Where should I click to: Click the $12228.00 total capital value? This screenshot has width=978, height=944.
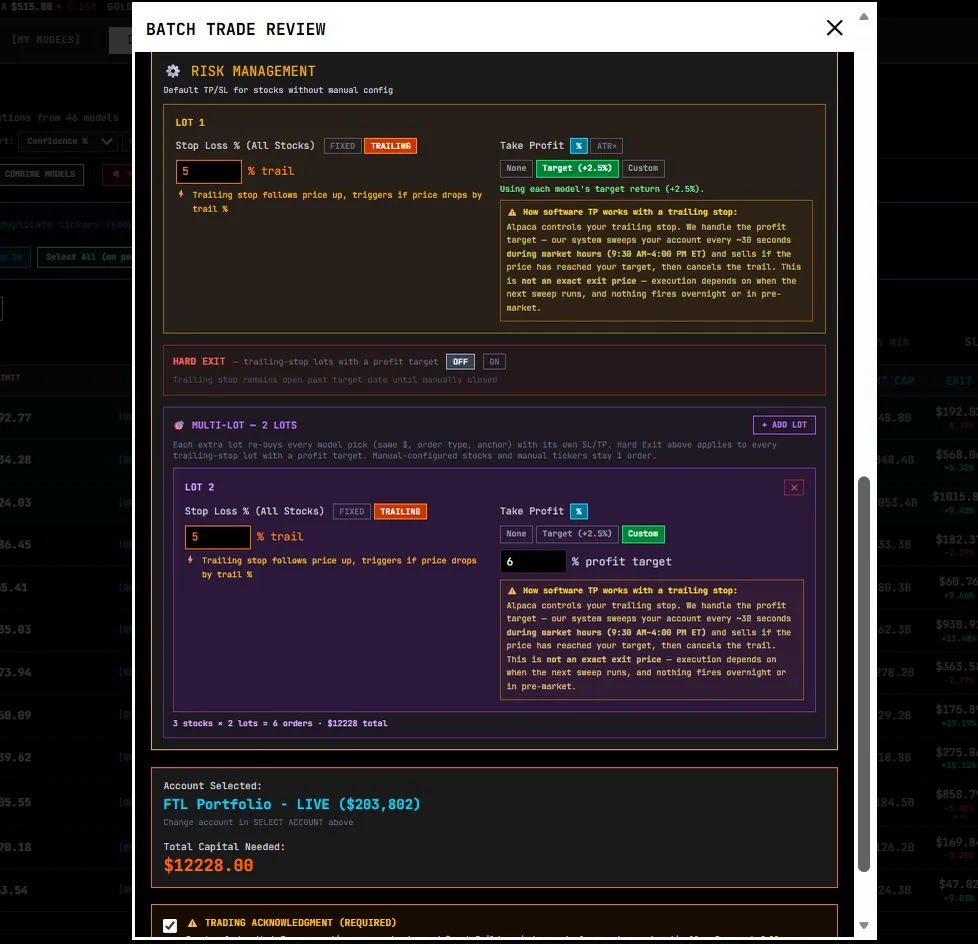pos(208,865)
